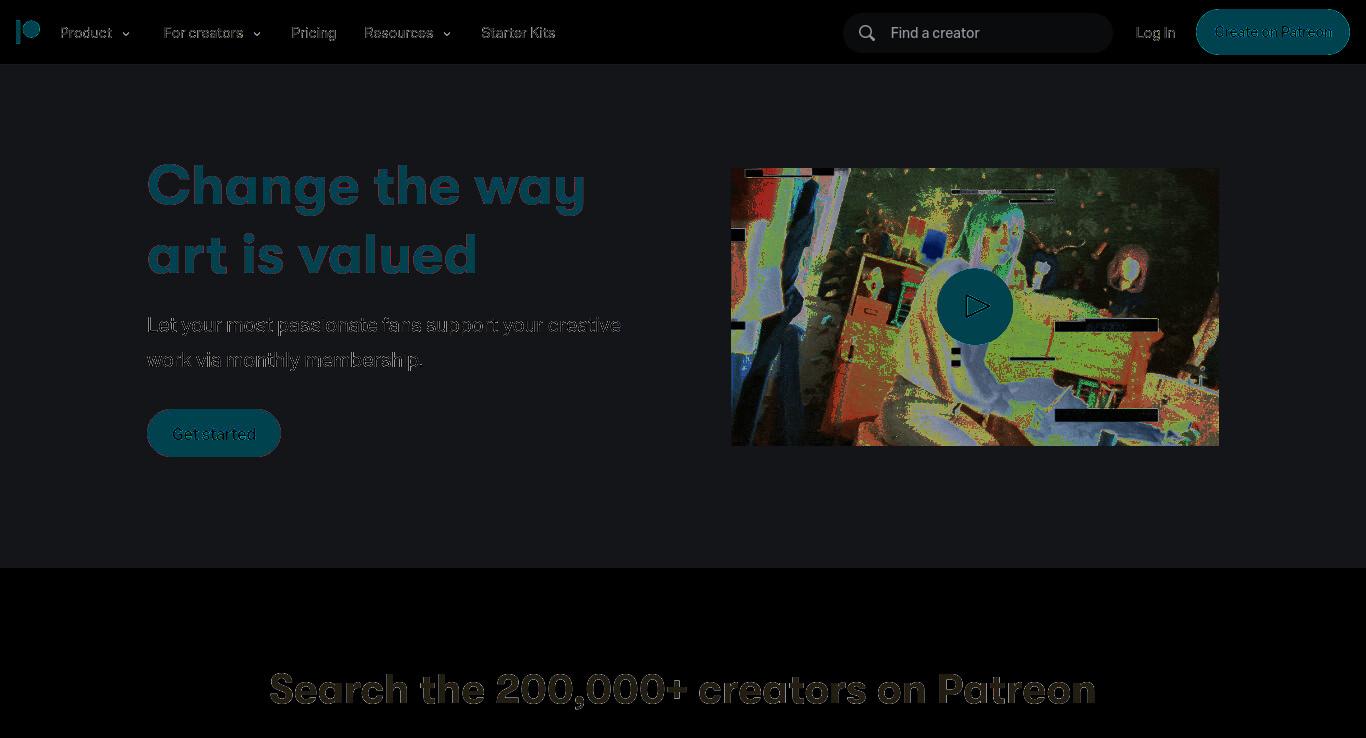This screenshot has height=738, width=1366.
Task: Click Create on Patreon button
Action: (x=1273, y=32)
